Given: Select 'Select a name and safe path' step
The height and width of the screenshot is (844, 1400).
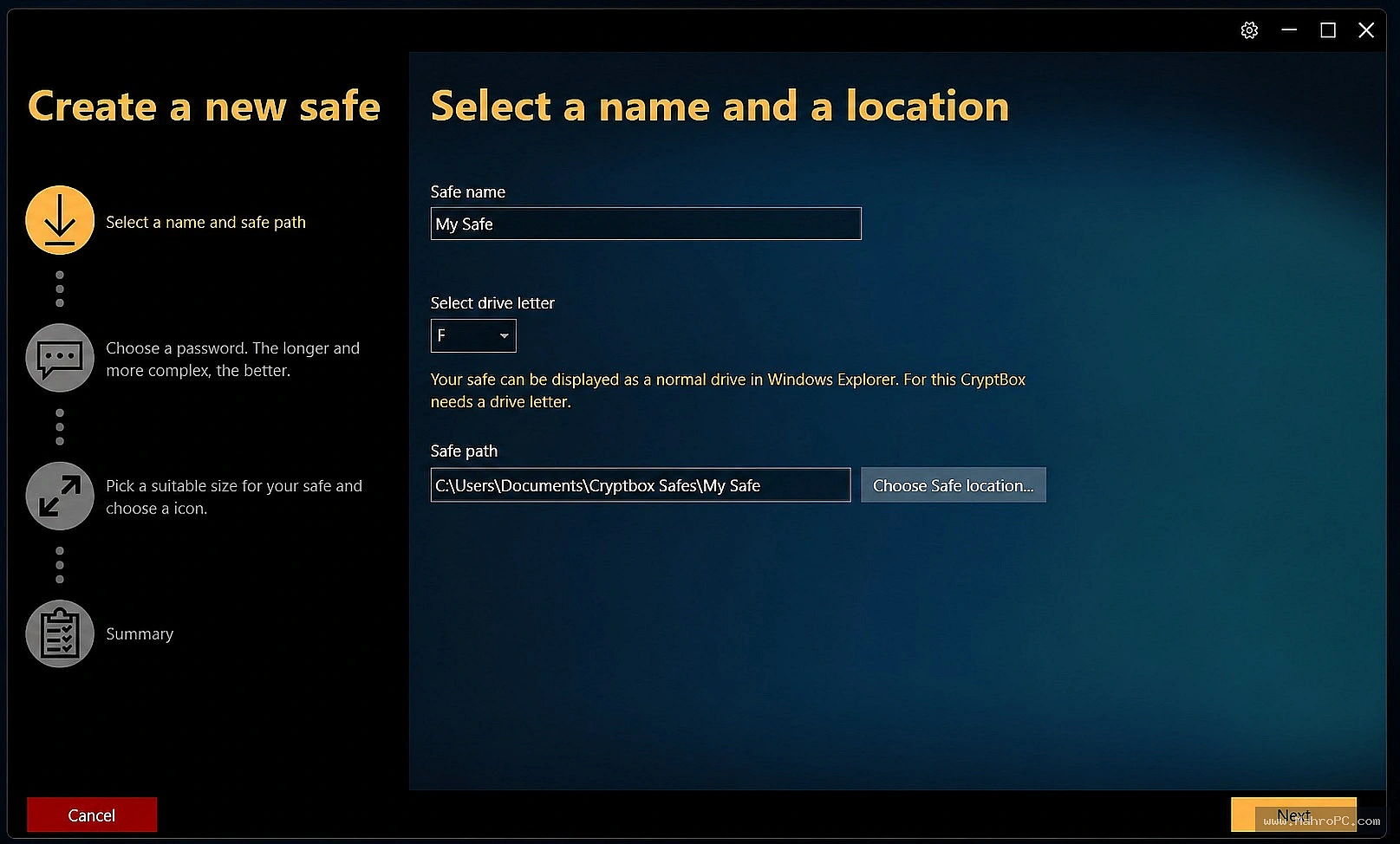Looking at the screenshot, I should (x=205, y=223).
